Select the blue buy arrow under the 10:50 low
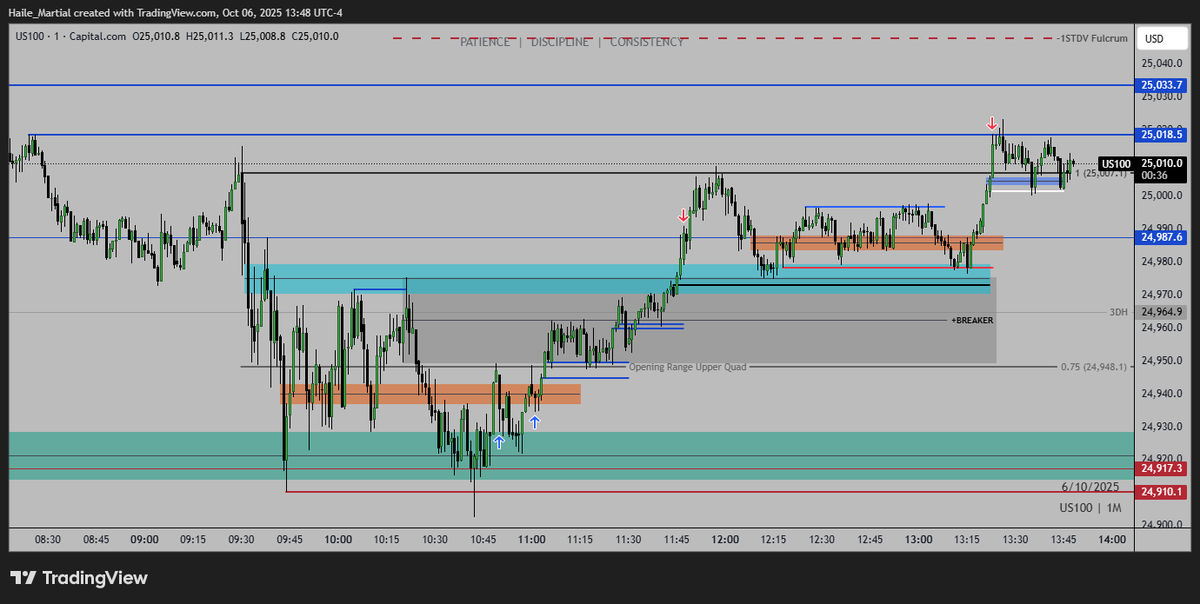The image size is (1200, 604). pos(498,440)
